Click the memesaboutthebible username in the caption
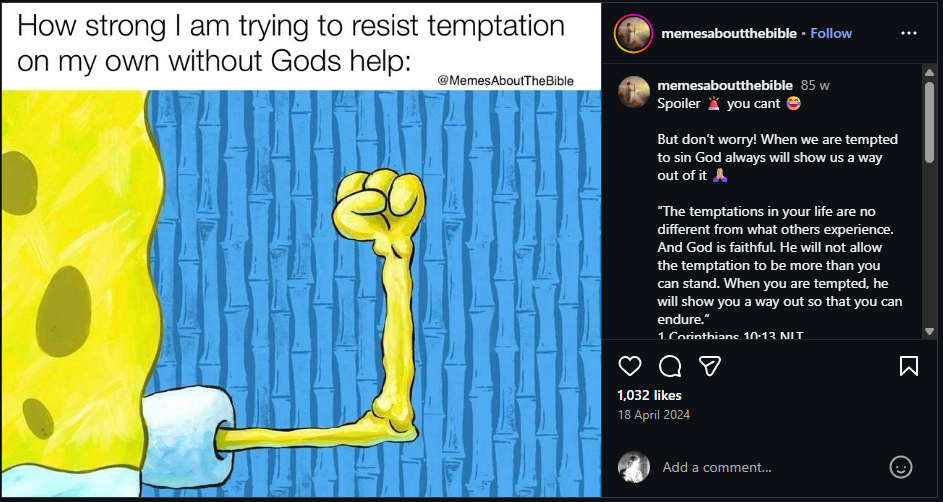 (x=725, y=85)
